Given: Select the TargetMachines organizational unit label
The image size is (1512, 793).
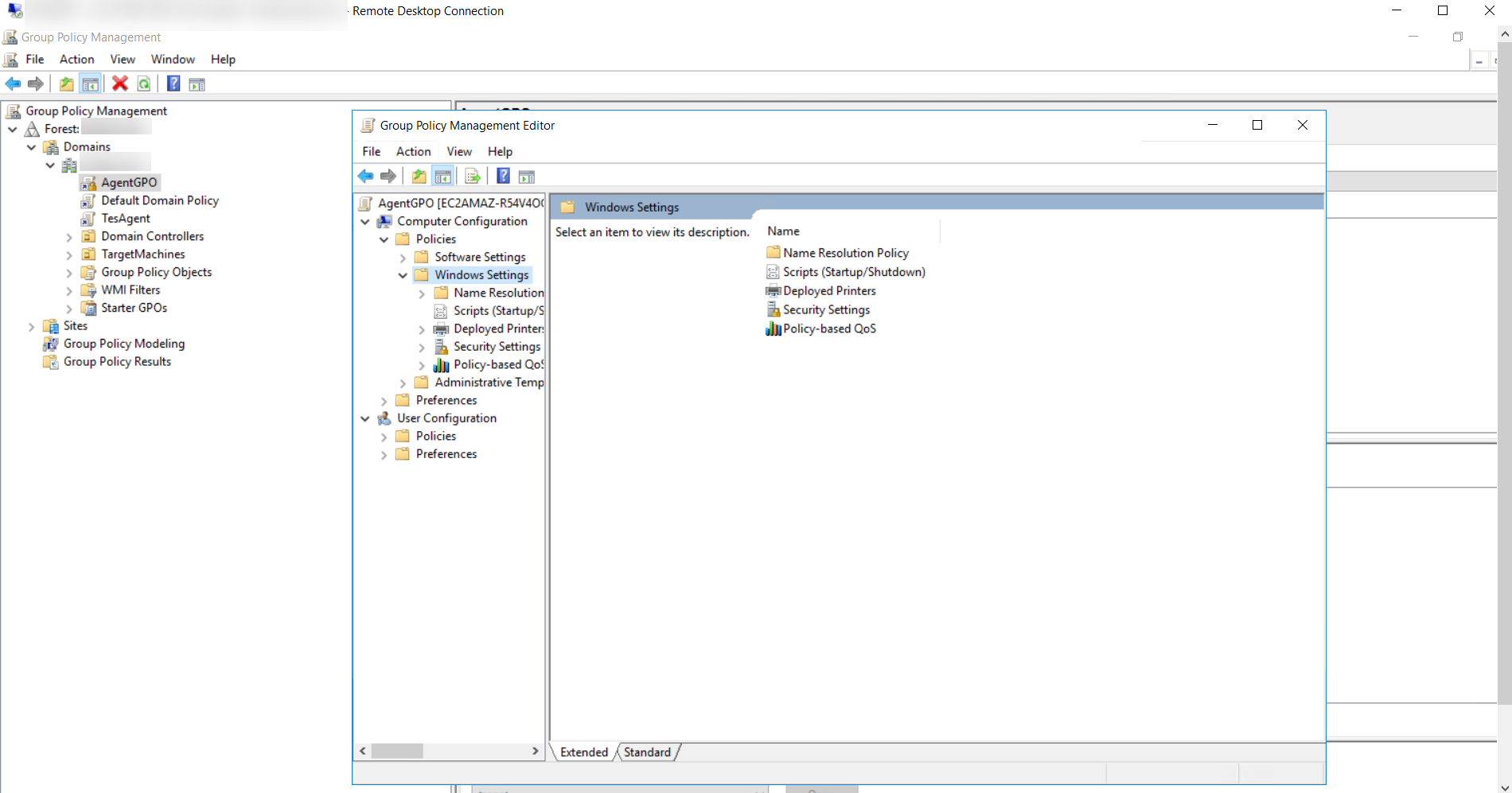Looking at the screenshot, I should pyautogui.click(x=143, y=255).
